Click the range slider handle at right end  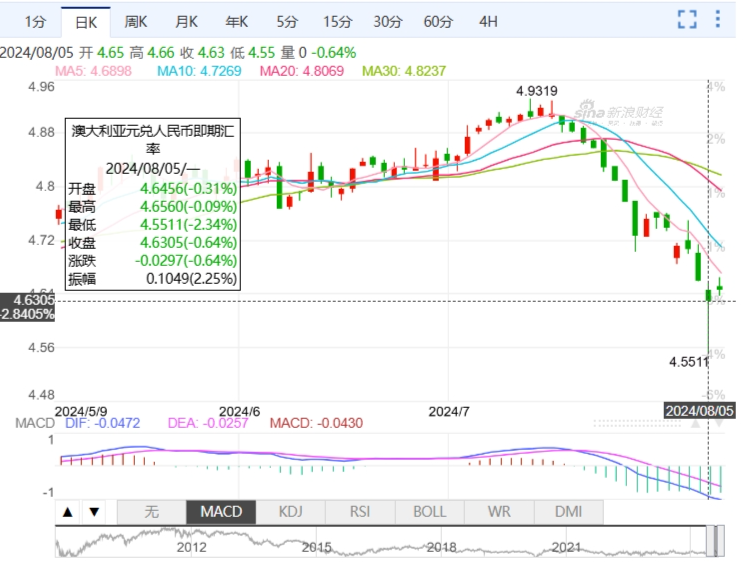click(714, 541)
